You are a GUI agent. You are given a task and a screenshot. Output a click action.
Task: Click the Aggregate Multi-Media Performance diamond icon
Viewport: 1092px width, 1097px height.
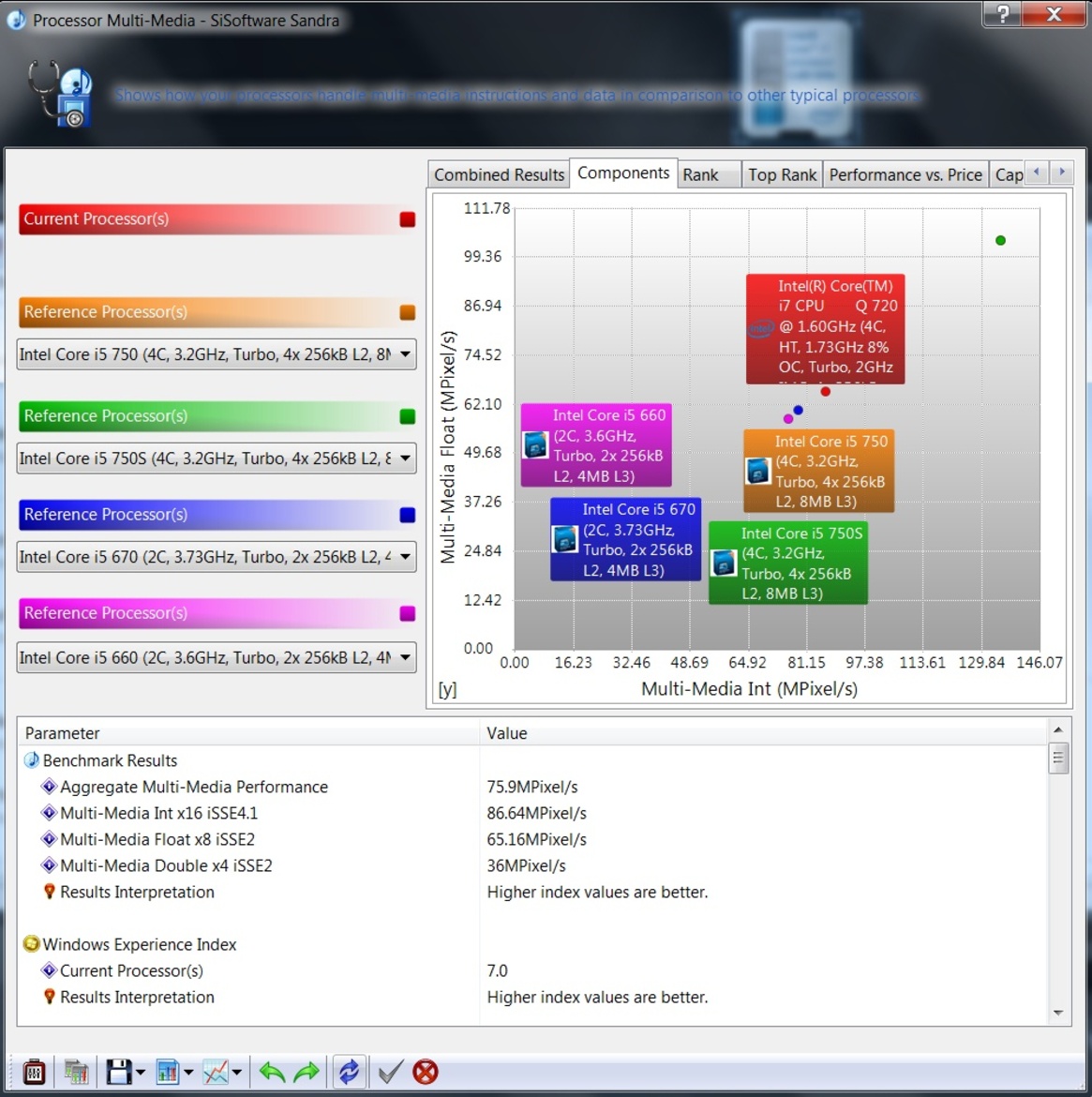[49, 787]
